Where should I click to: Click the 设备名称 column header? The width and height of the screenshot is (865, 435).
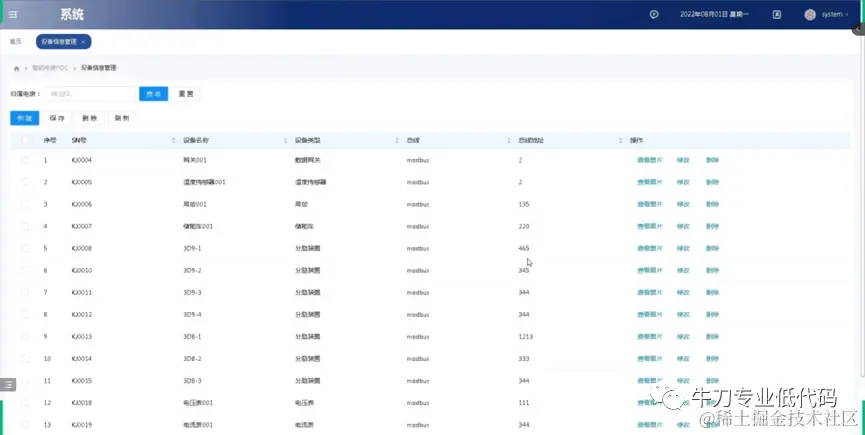(196, 141)
